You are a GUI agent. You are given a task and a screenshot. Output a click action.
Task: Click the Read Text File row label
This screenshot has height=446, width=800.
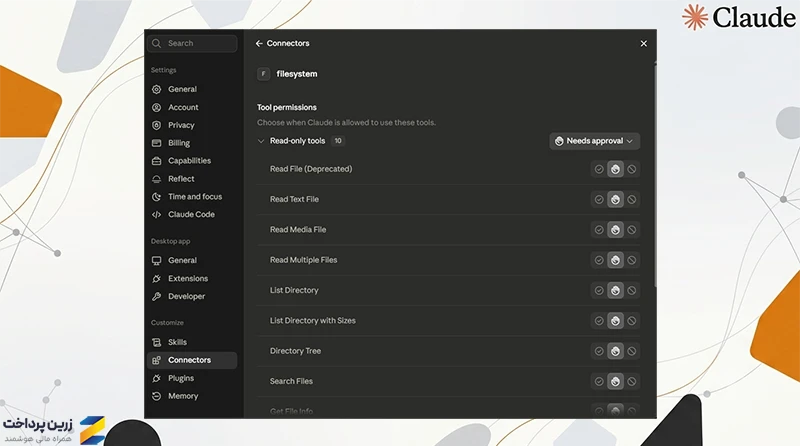tap(294, 200)
